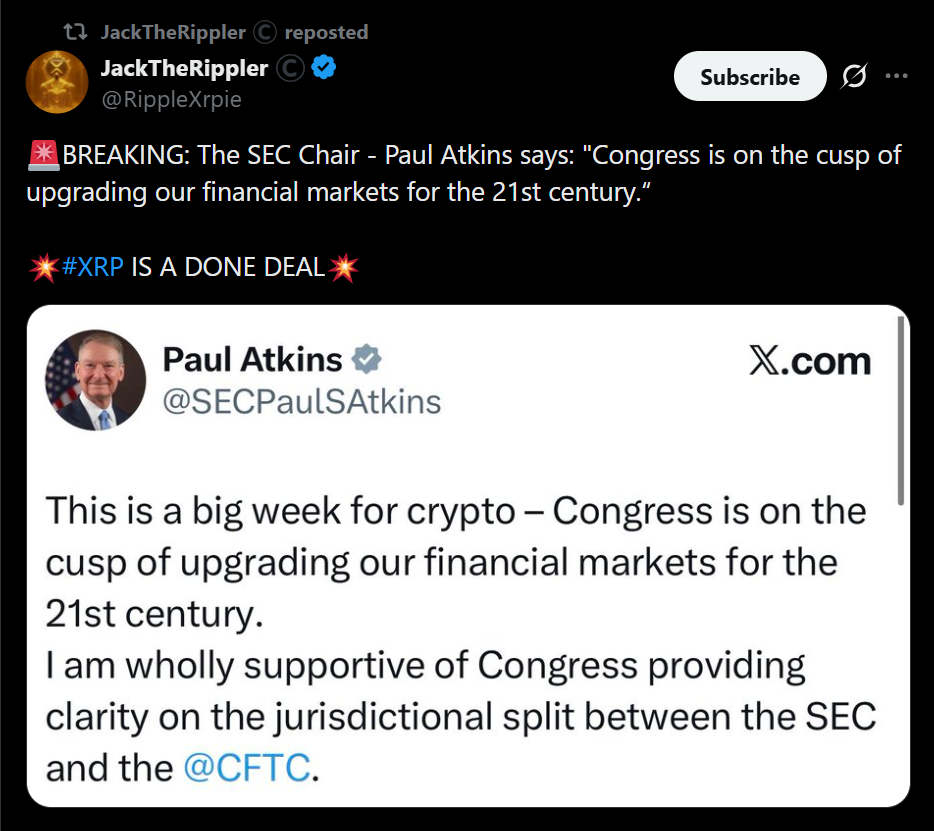Click the @RippleXrpie handle
Viewport: 934px width, 831px height.
click(x=171, y=99)
